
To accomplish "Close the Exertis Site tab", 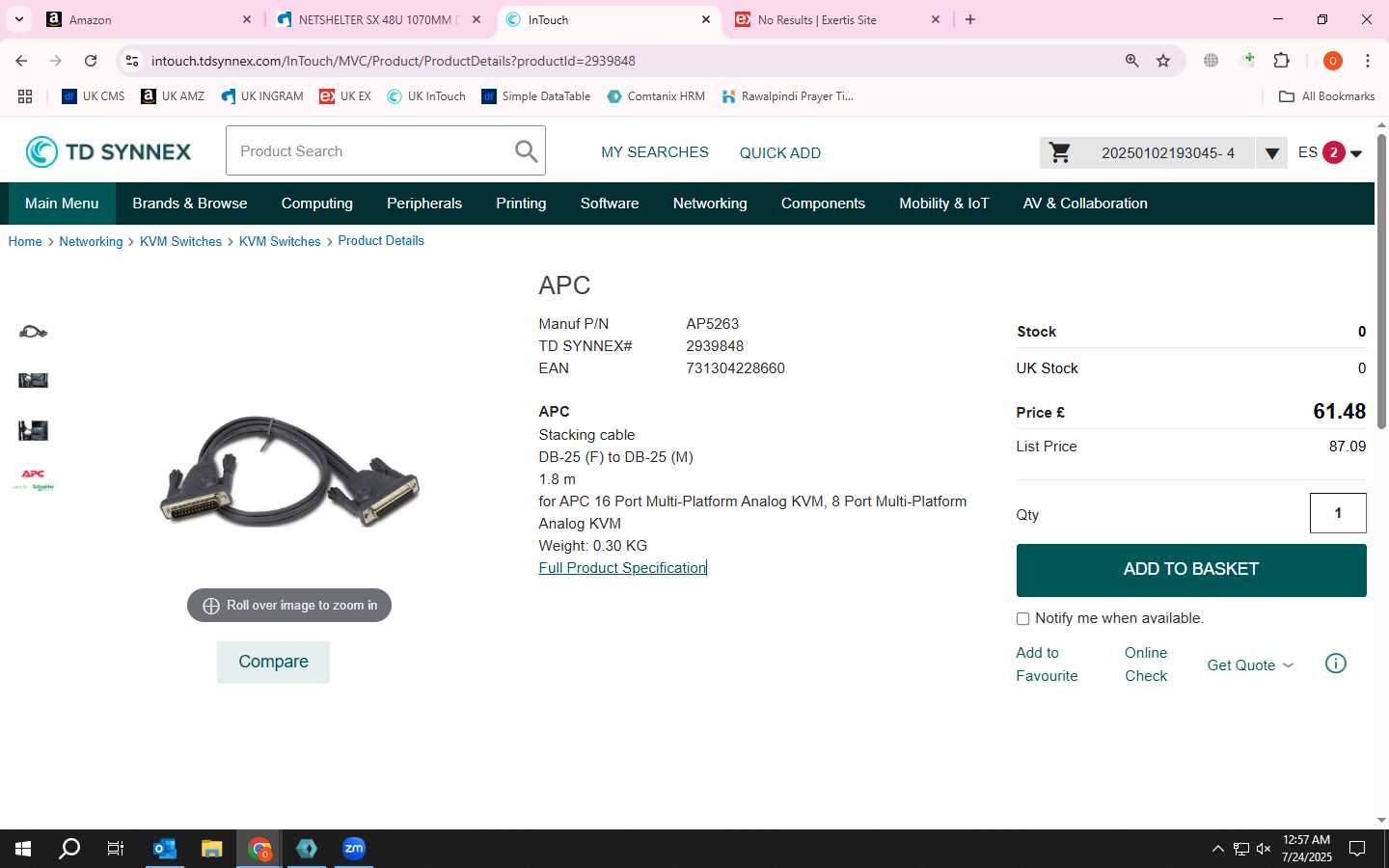I will click(x=936, y=19).
